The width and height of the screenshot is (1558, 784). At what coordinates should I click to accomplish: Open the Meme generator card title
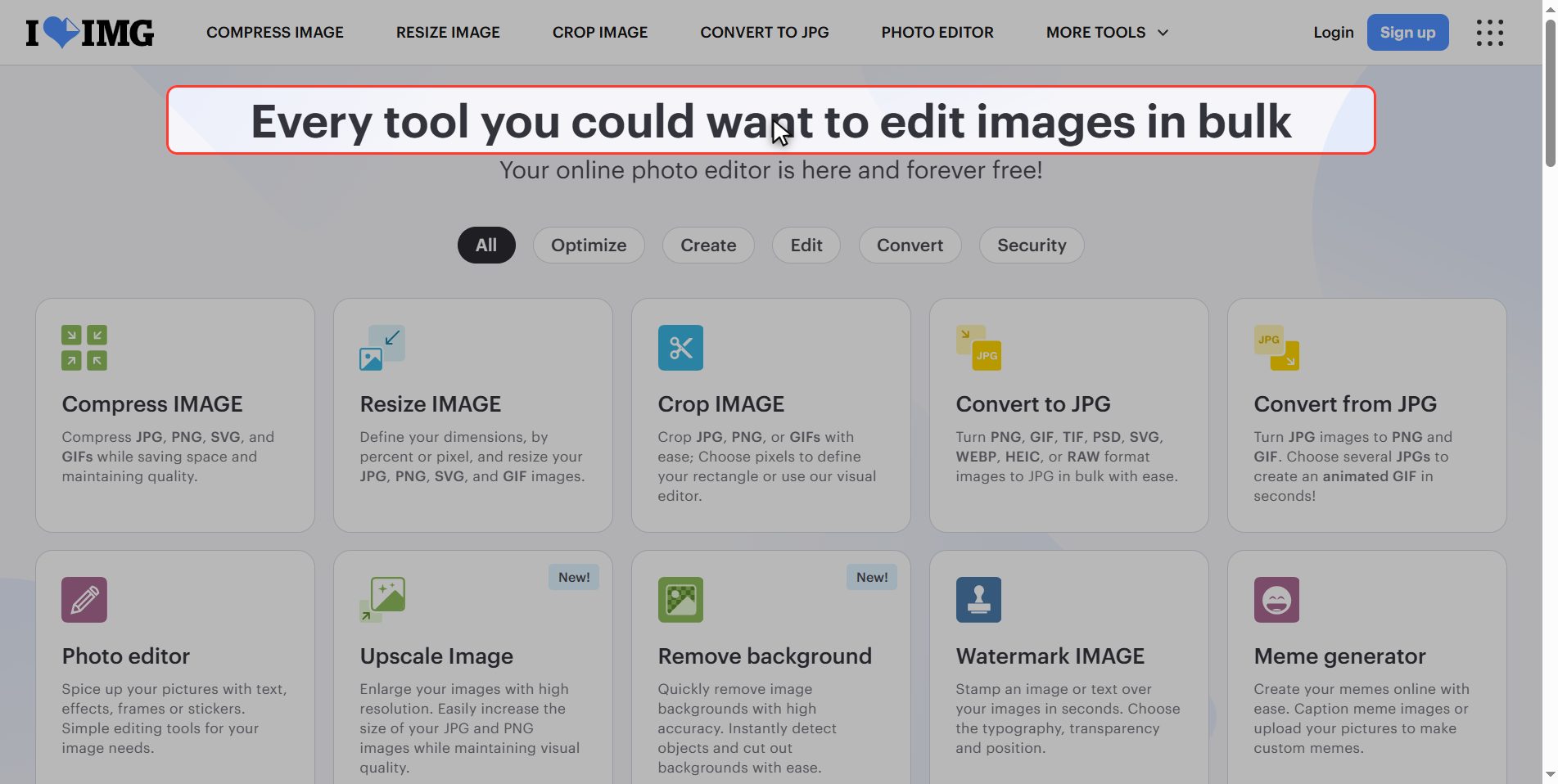(x=1339, y=656)
